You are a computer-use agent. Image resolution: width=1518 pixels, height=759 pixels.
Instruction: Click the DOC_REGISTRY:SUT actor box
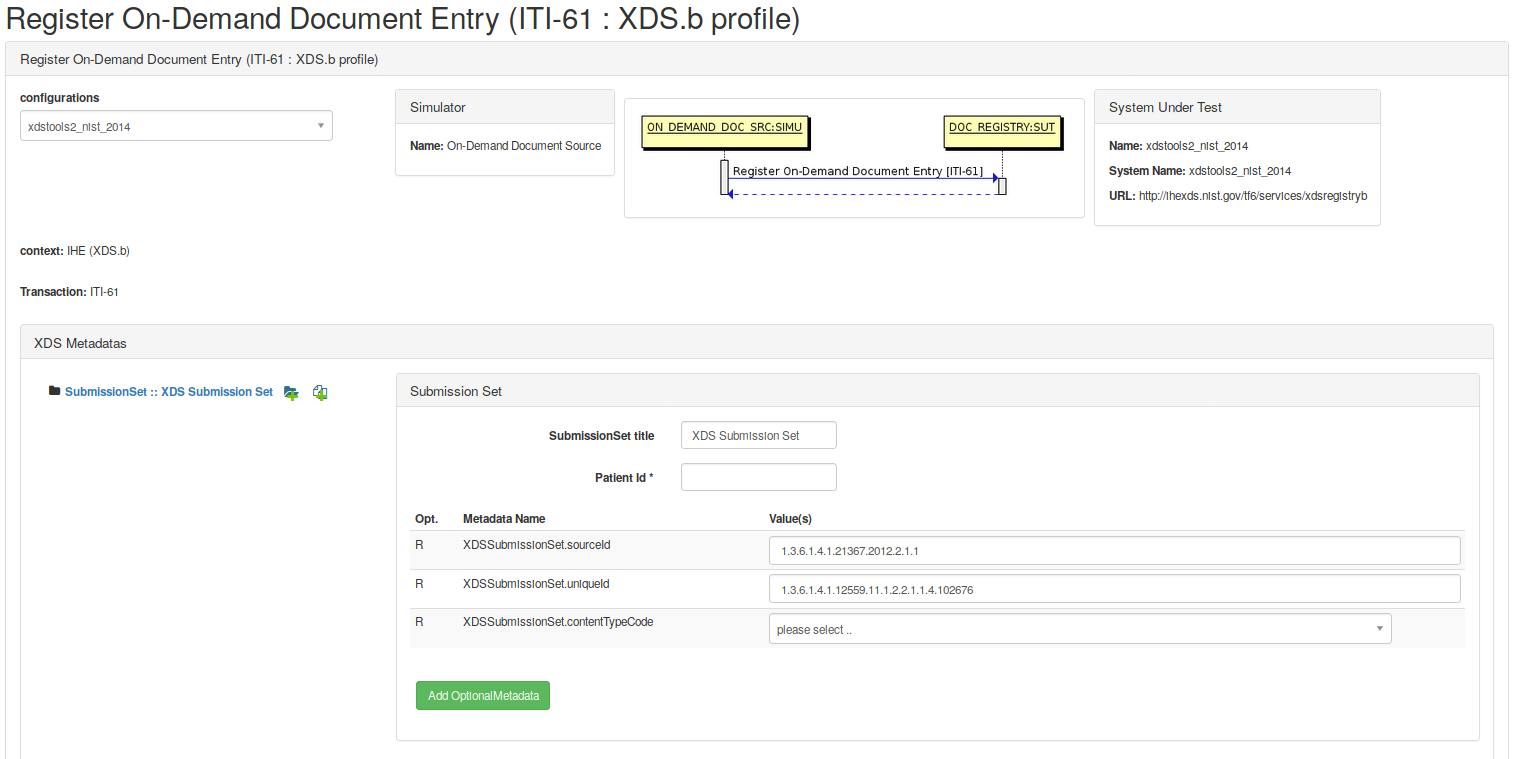pos(1001,129)
